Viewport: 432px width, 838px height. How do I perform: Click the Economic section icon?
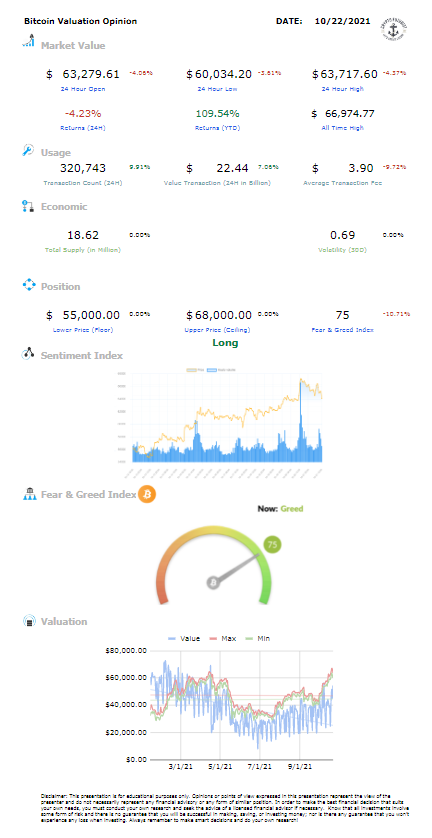pyautogui.click(x=28, y=206)
